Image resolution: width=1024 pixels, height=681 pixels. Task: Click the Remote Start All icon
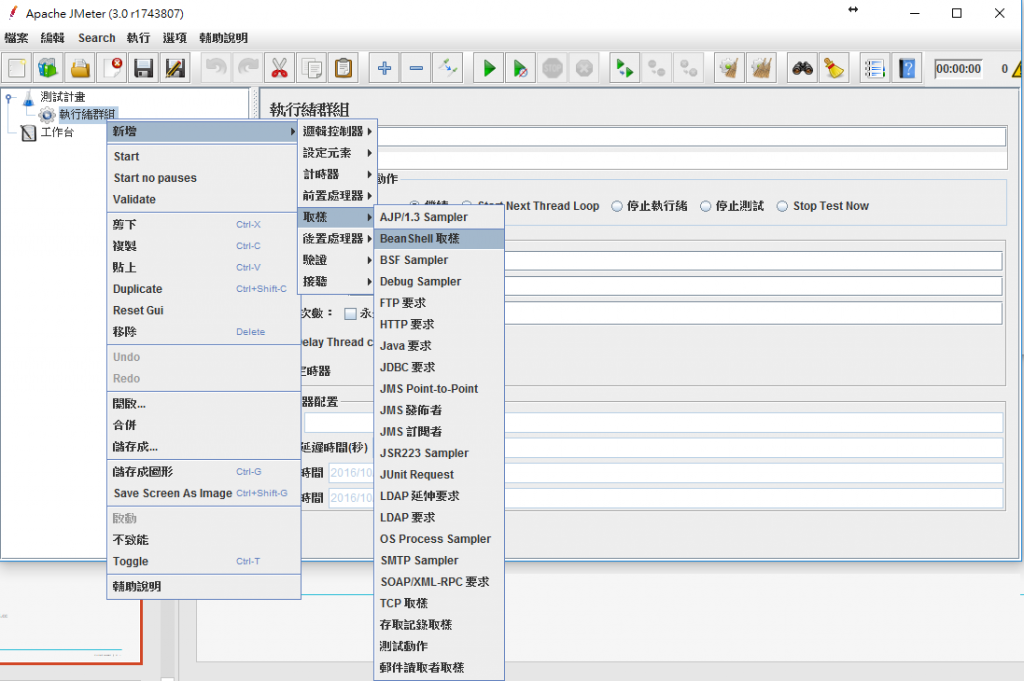[x=624, y=69]
